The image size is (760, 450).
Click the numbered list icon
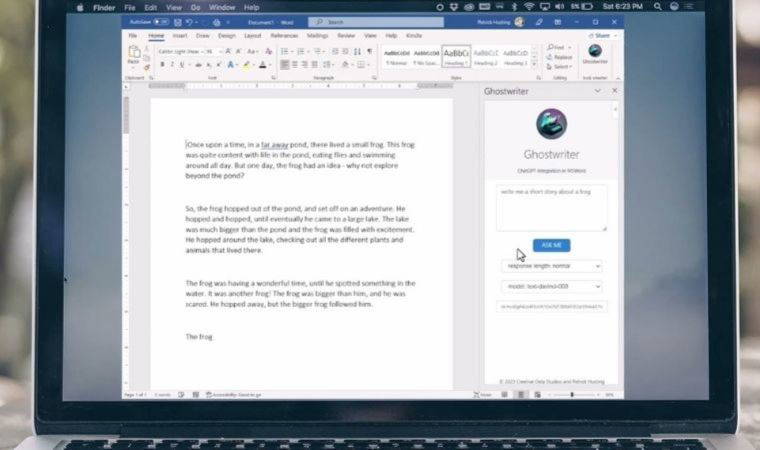pos(301,51)
